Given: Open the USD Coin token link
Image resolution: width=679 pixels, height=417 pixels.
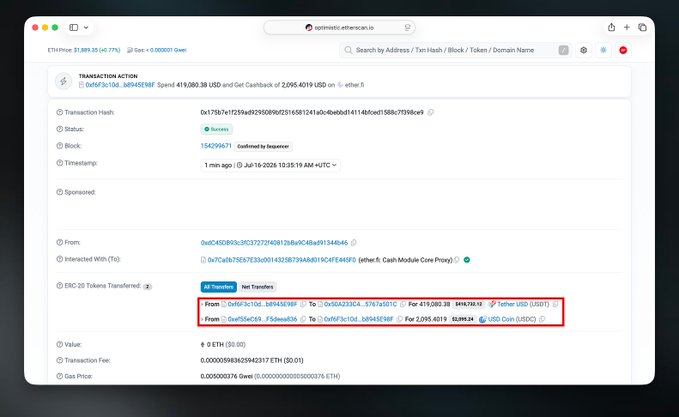Looking at the screenshot, I should pos(501,319).
